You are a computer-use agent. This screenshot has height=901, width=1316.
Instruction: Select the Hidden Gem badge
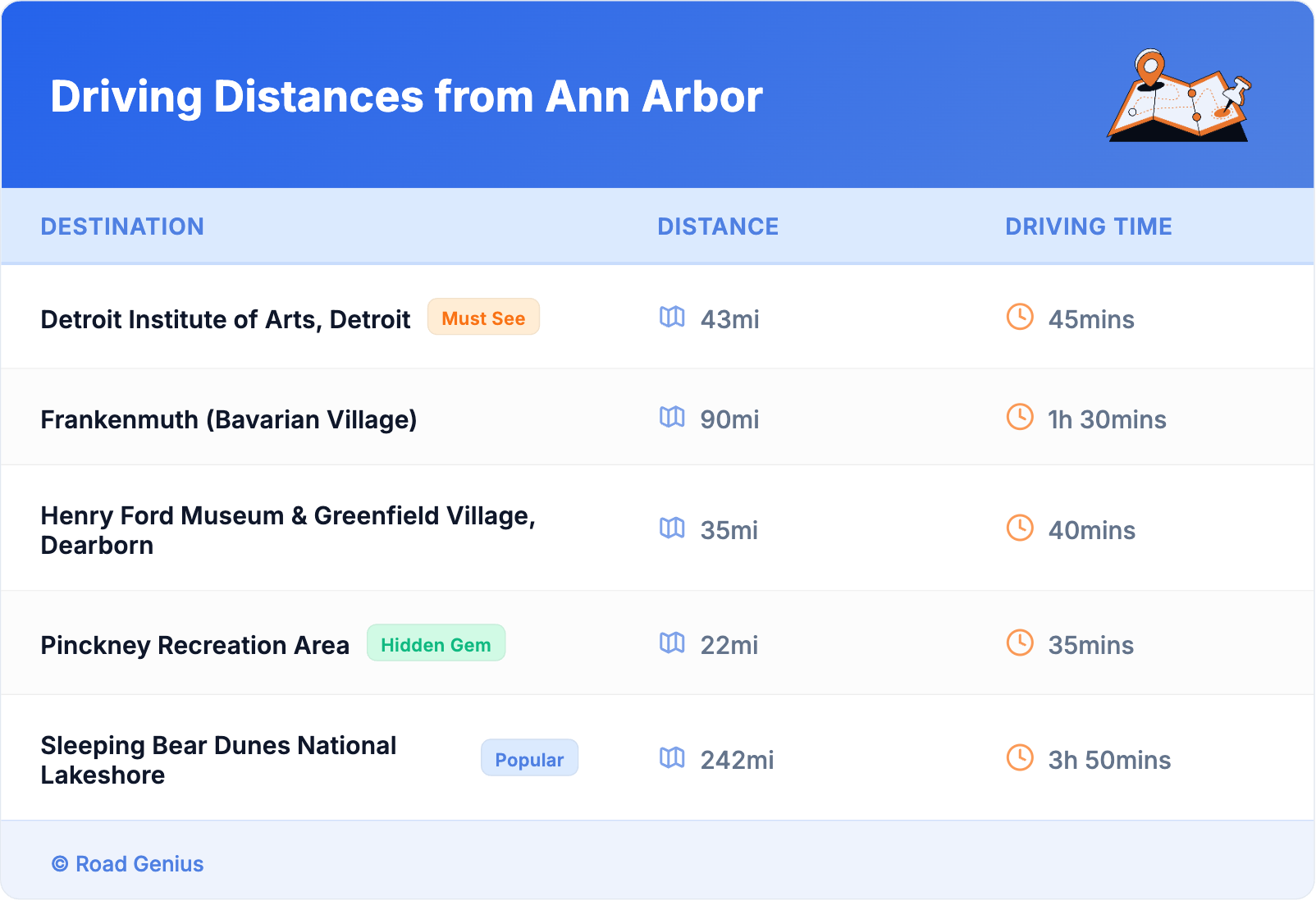436,644
